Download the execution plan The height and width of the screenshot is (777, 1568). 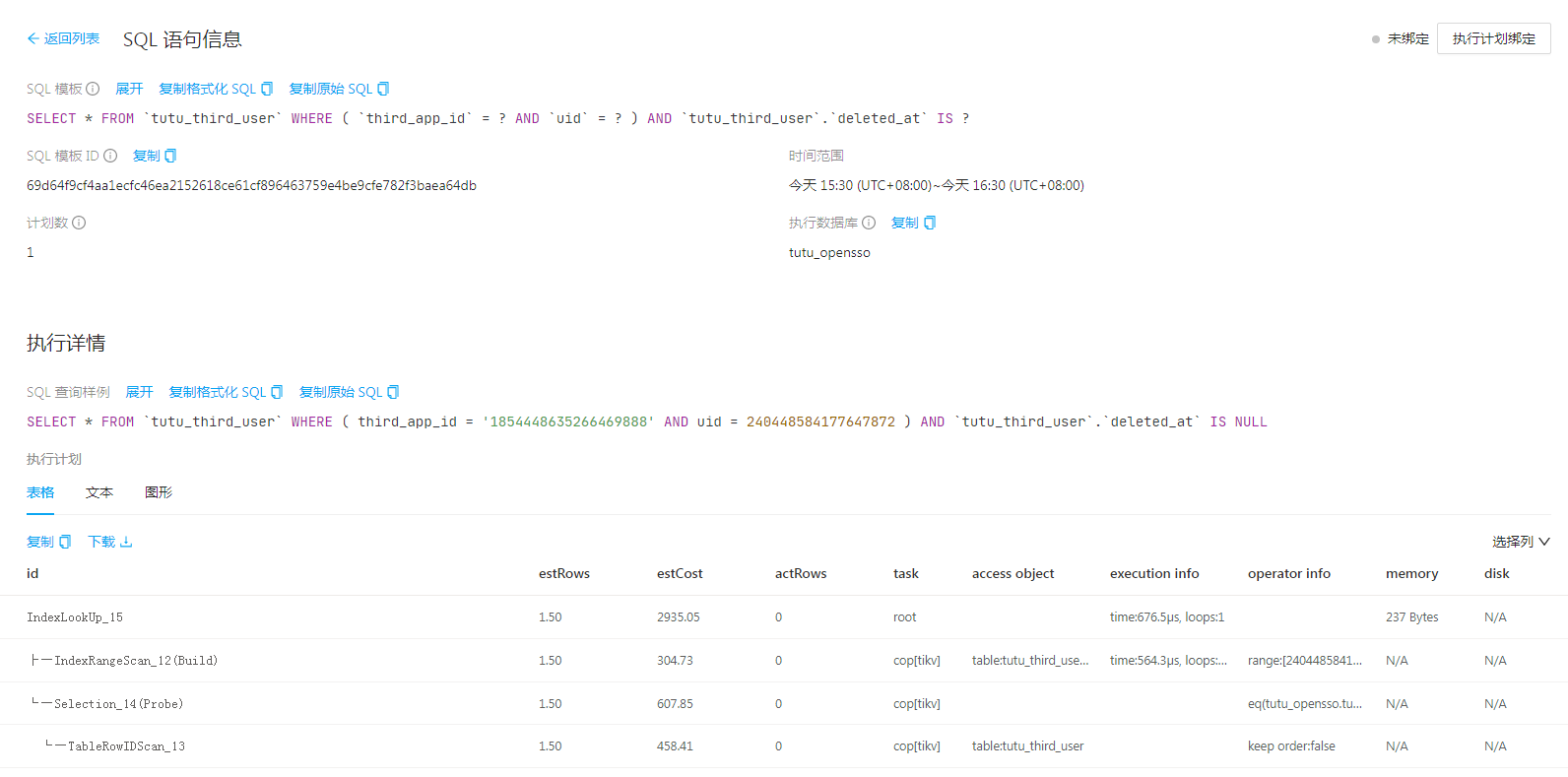click(109, 542)
